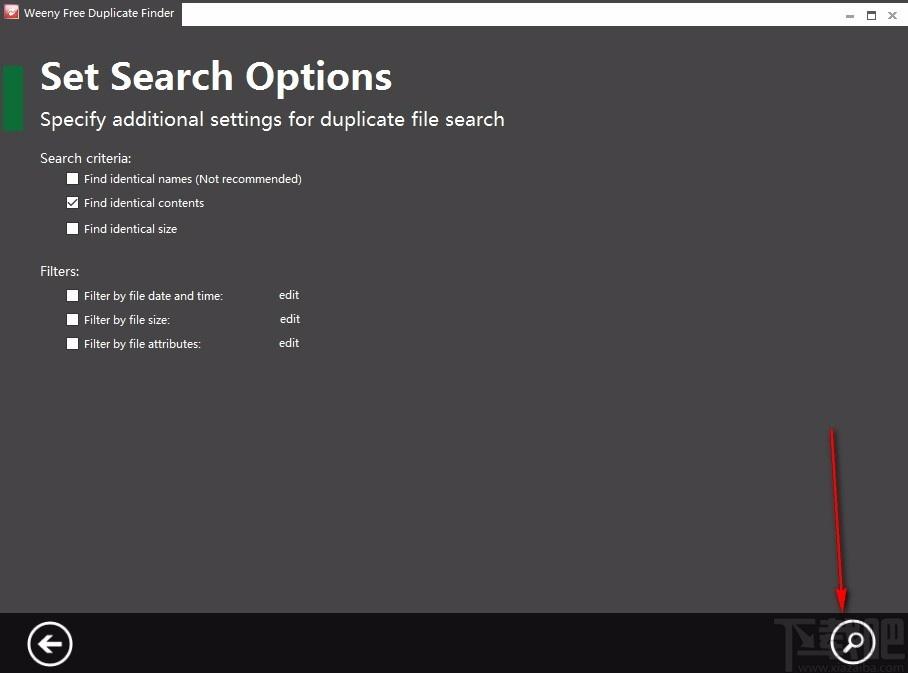Viewport: 908px width, 673px height.
Task: Edit the file size filter
Action: (x=290, y=319)
